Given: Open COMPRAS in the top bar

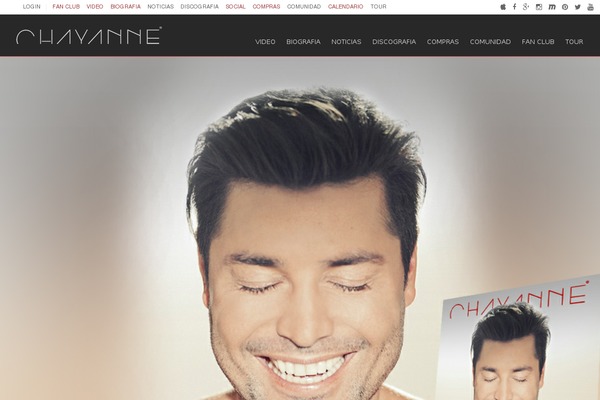Looking at the screenshot, I should click(x=266, y=7).
